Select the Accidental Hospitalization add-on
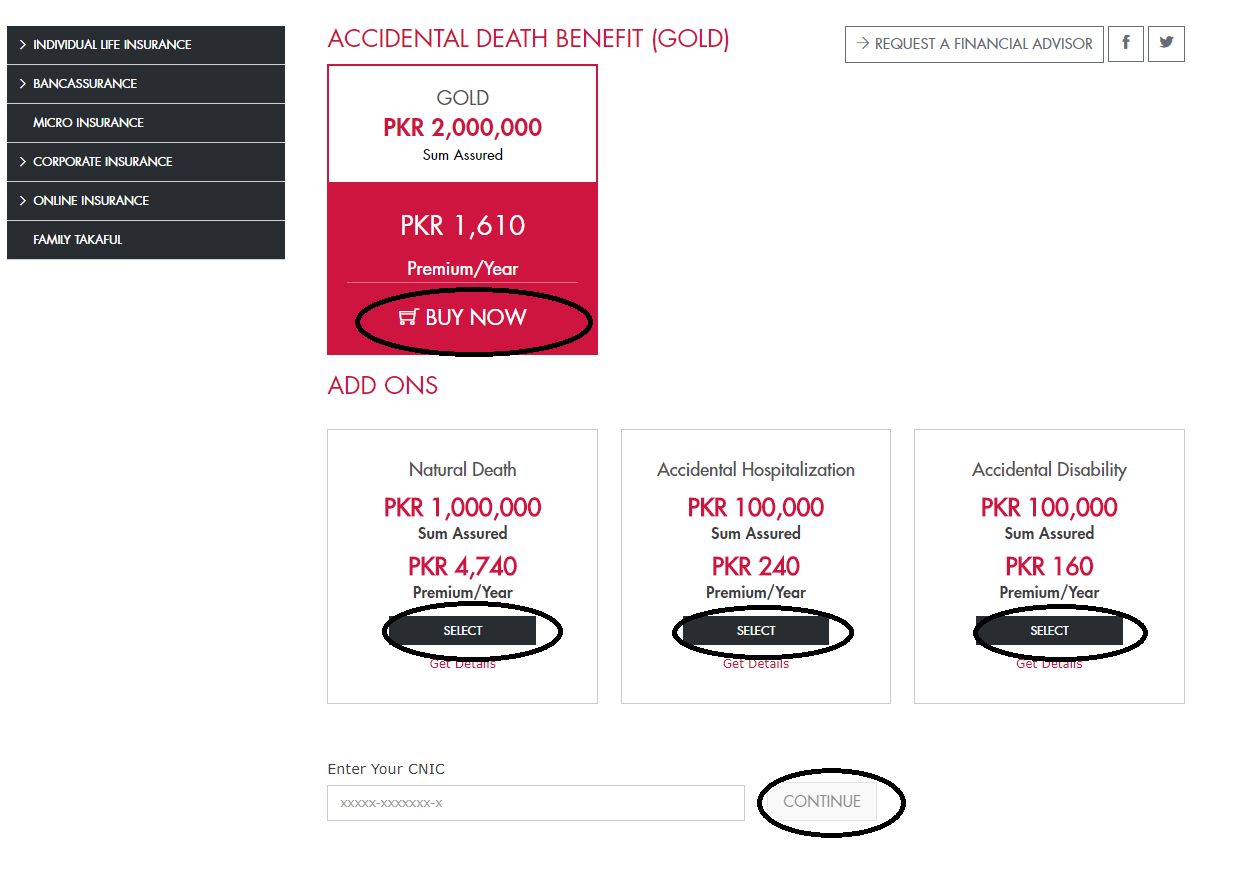The image size is (1236, 886). pyautogui.click(x=756, y=631)
